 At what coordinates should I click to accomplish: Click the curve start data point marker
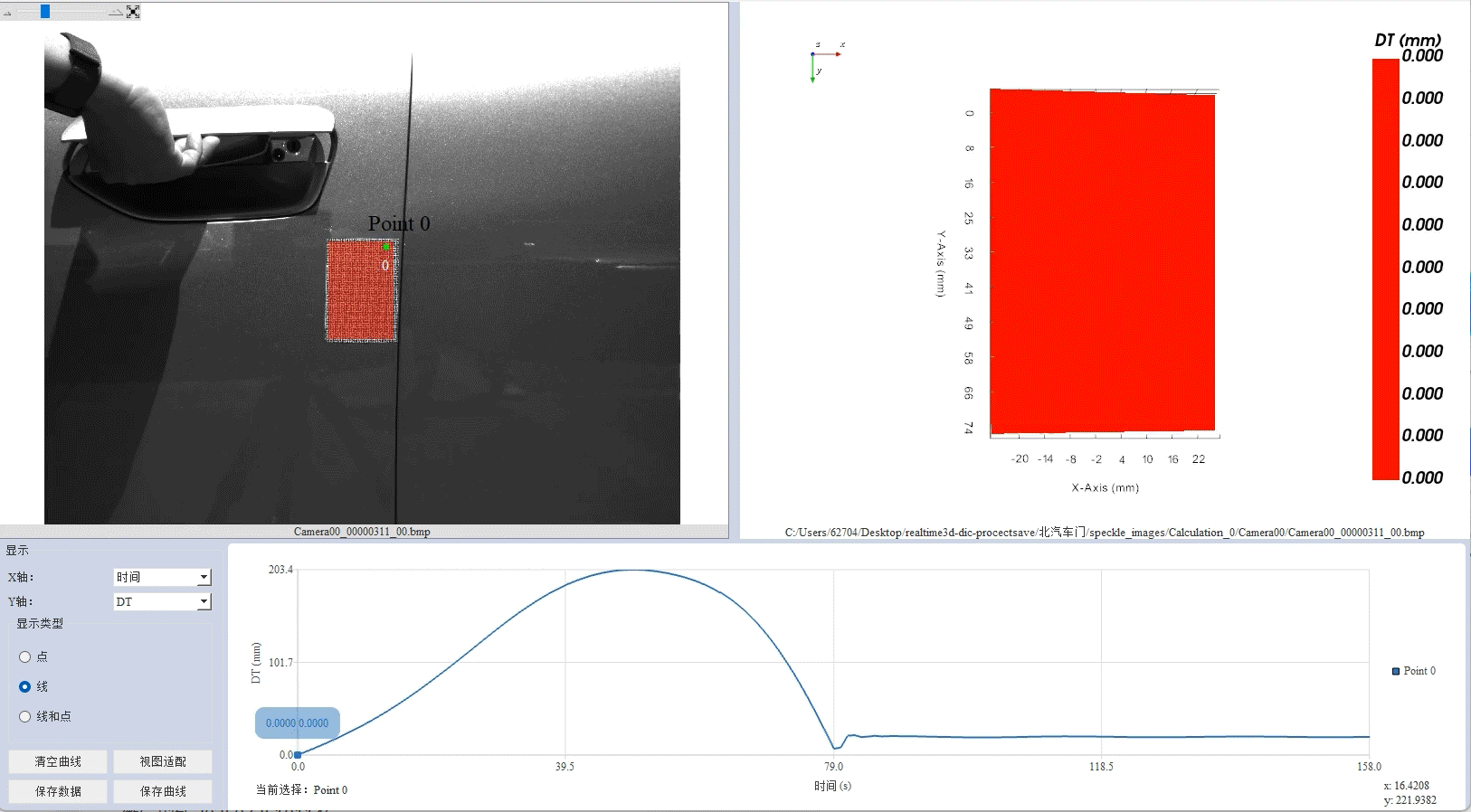pyautogui.click(x=298, y=754)
